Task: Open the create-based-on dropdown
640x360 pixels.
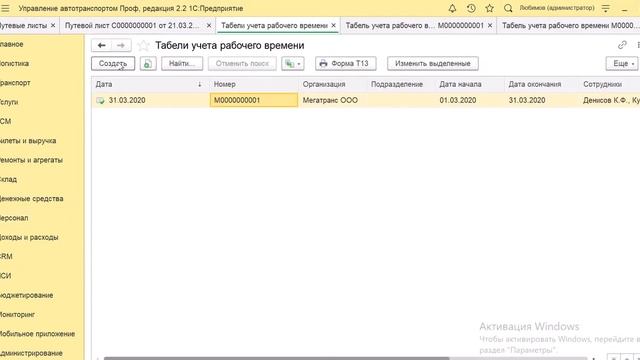Action: pos(293,64)
